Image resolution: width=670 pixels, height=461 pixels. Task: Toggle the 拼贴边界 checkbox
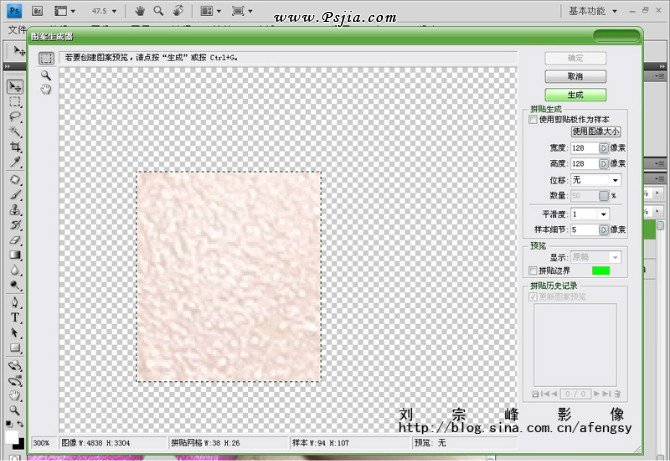pos(533,270)
